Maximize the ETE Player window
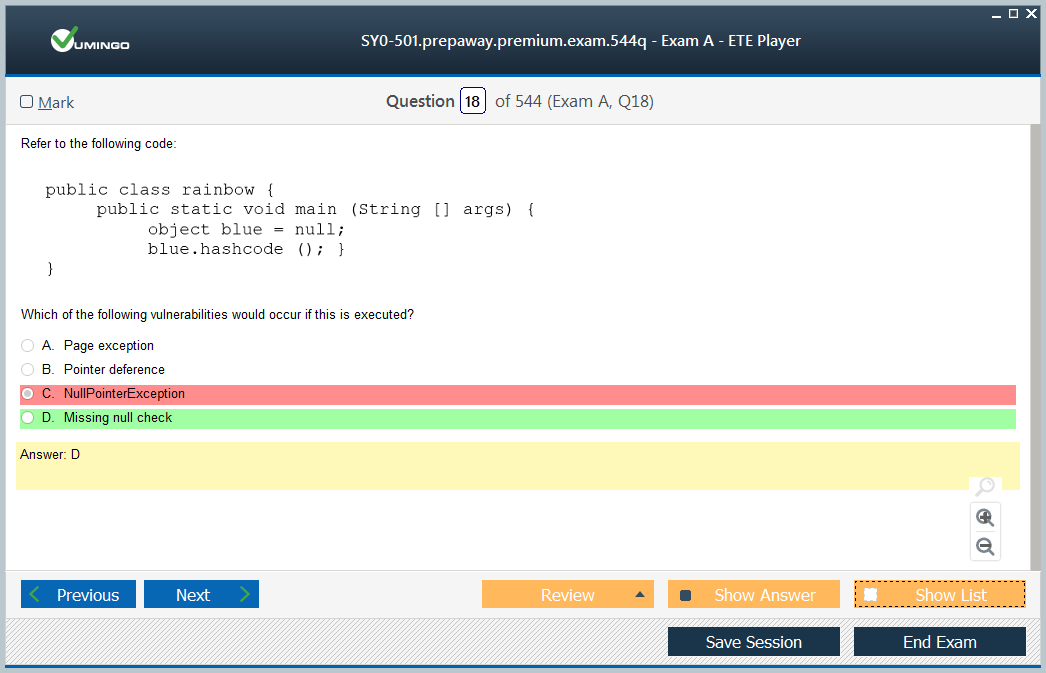Viewport: 1046px width, 673px height. point(1013,13)
